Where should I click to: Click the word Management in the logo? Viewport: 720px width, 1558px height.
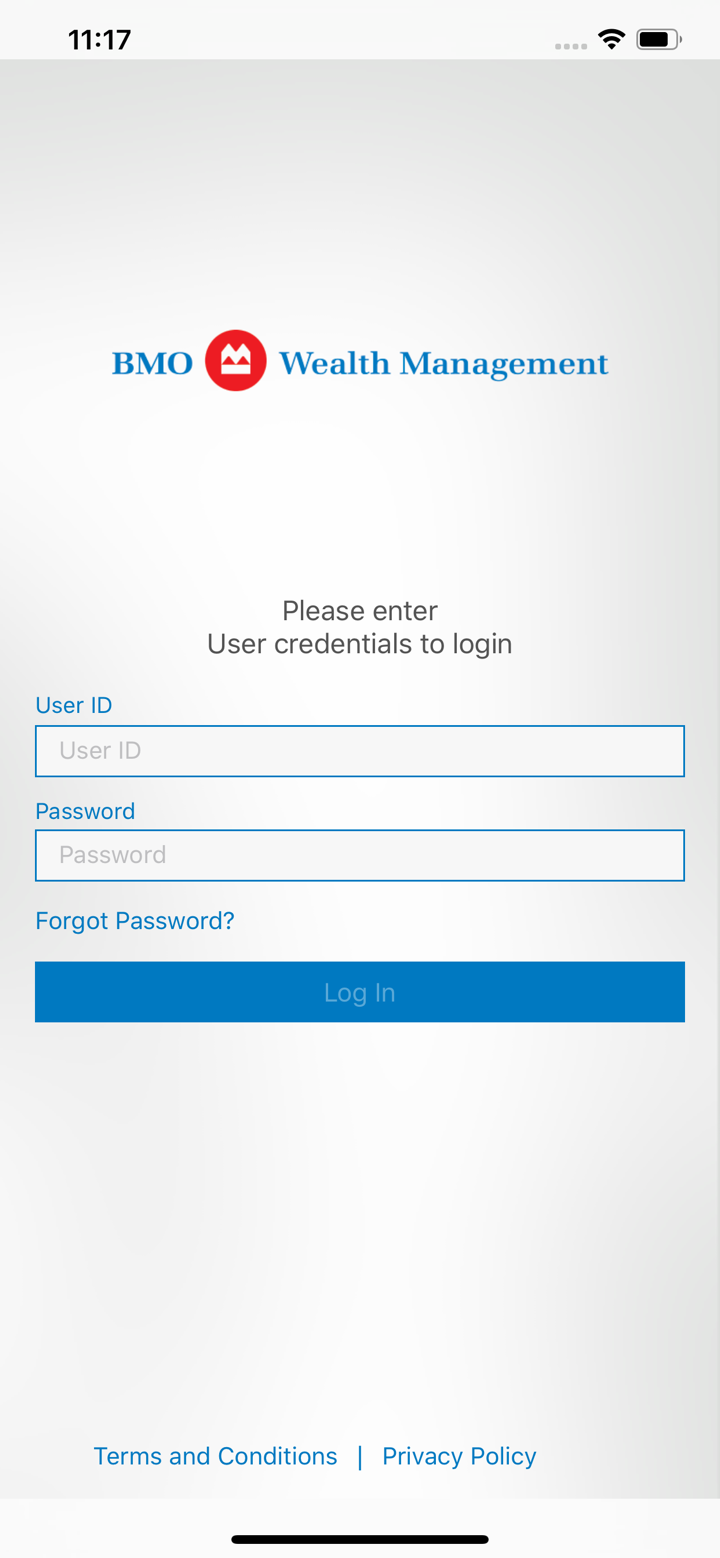click(x=504, y=365)
